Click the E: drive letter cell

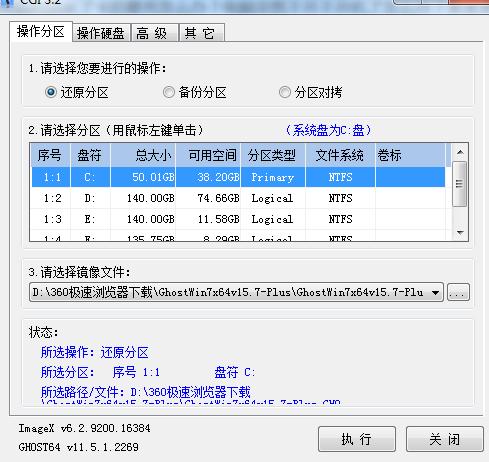click(90, 219)
